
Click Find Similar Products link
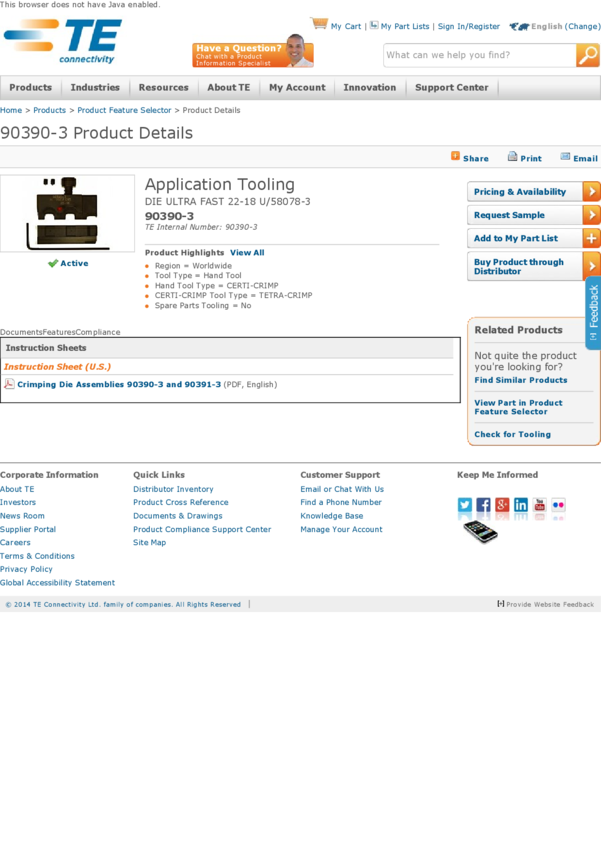(x=521, y=380)
